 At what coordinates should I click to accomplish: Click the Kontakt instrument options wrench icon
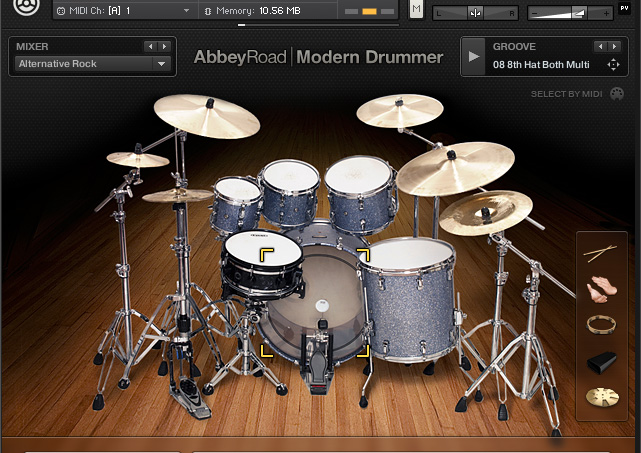point(27,6)
